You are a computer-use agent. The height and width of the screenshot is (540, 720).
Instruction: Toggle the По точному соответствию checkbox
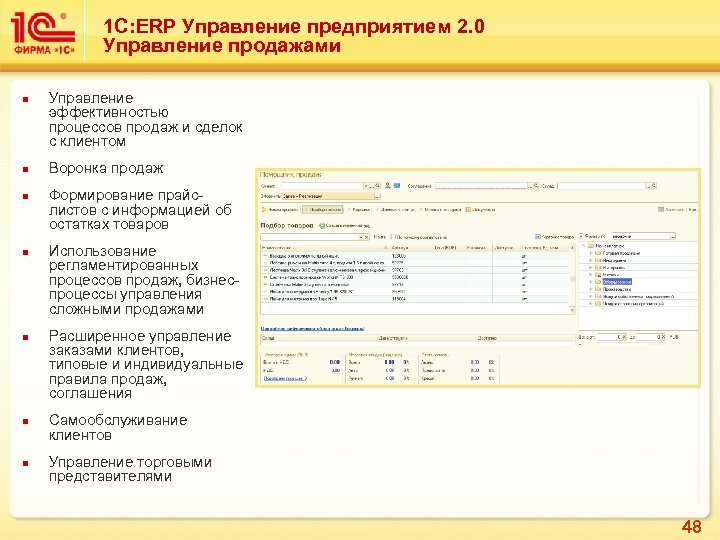click(393, 237)
